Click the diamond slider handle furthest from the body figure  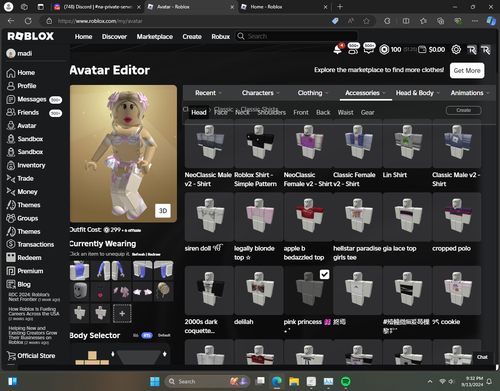165,354
